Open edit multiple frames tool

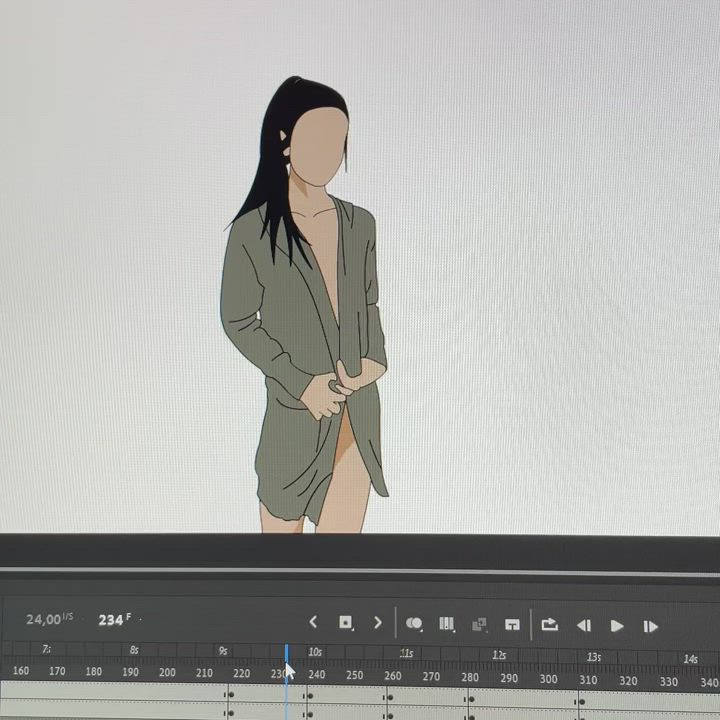pos(446,624)
